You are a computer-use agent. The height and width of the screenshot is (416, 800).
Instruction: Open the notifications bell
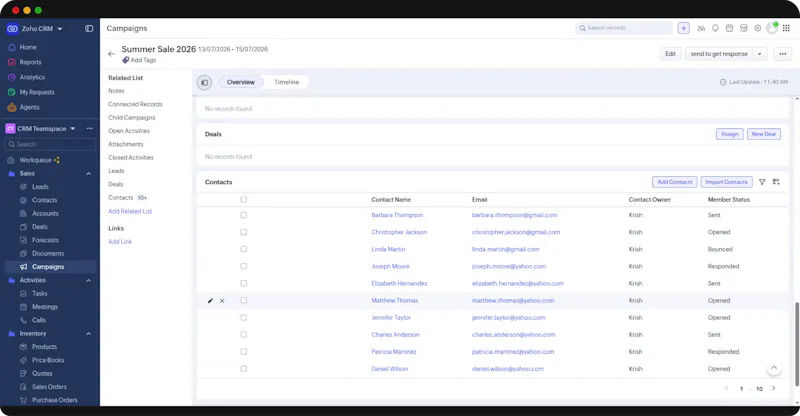click(715, 28)
